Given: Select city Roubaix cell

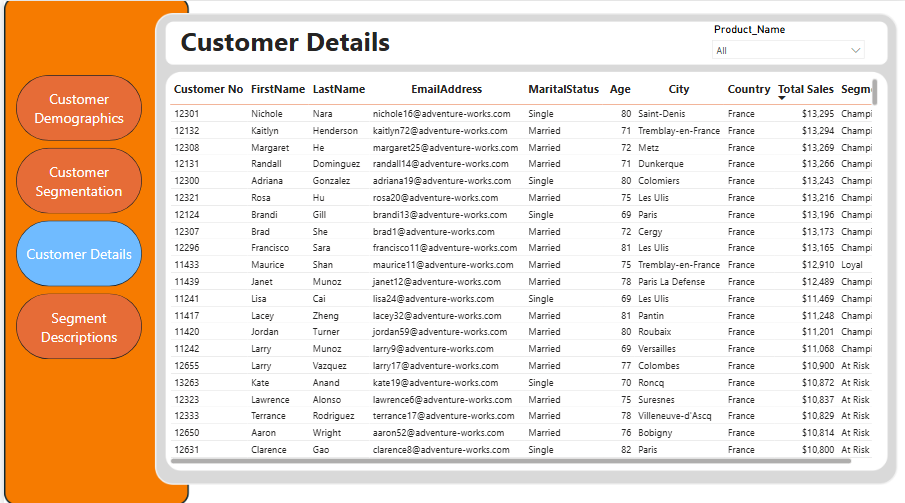Looking at the screenshot, I should coord(655,332).
